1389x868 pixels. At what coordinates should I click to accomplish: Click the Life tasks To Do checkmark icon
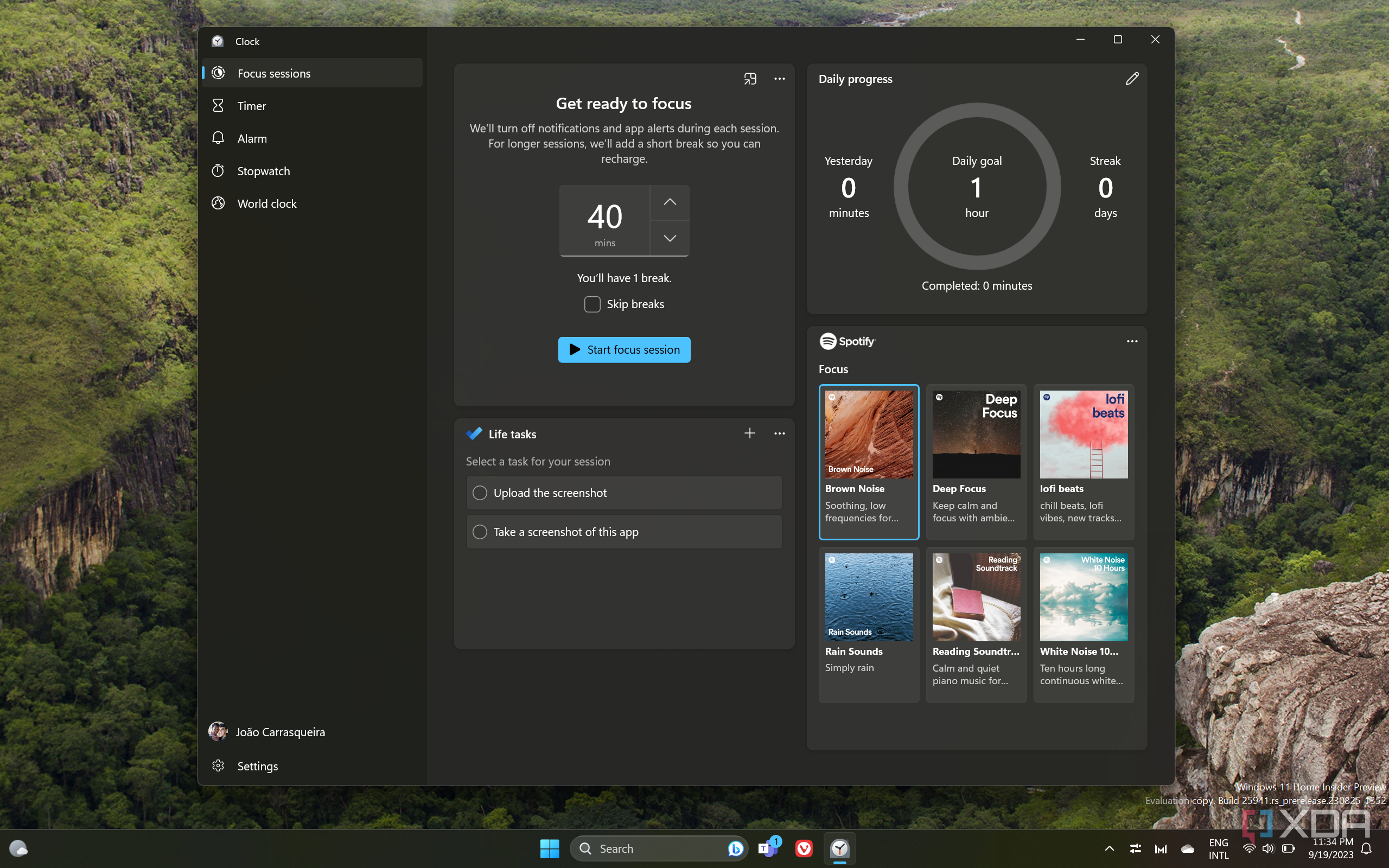tap(474, 433)
